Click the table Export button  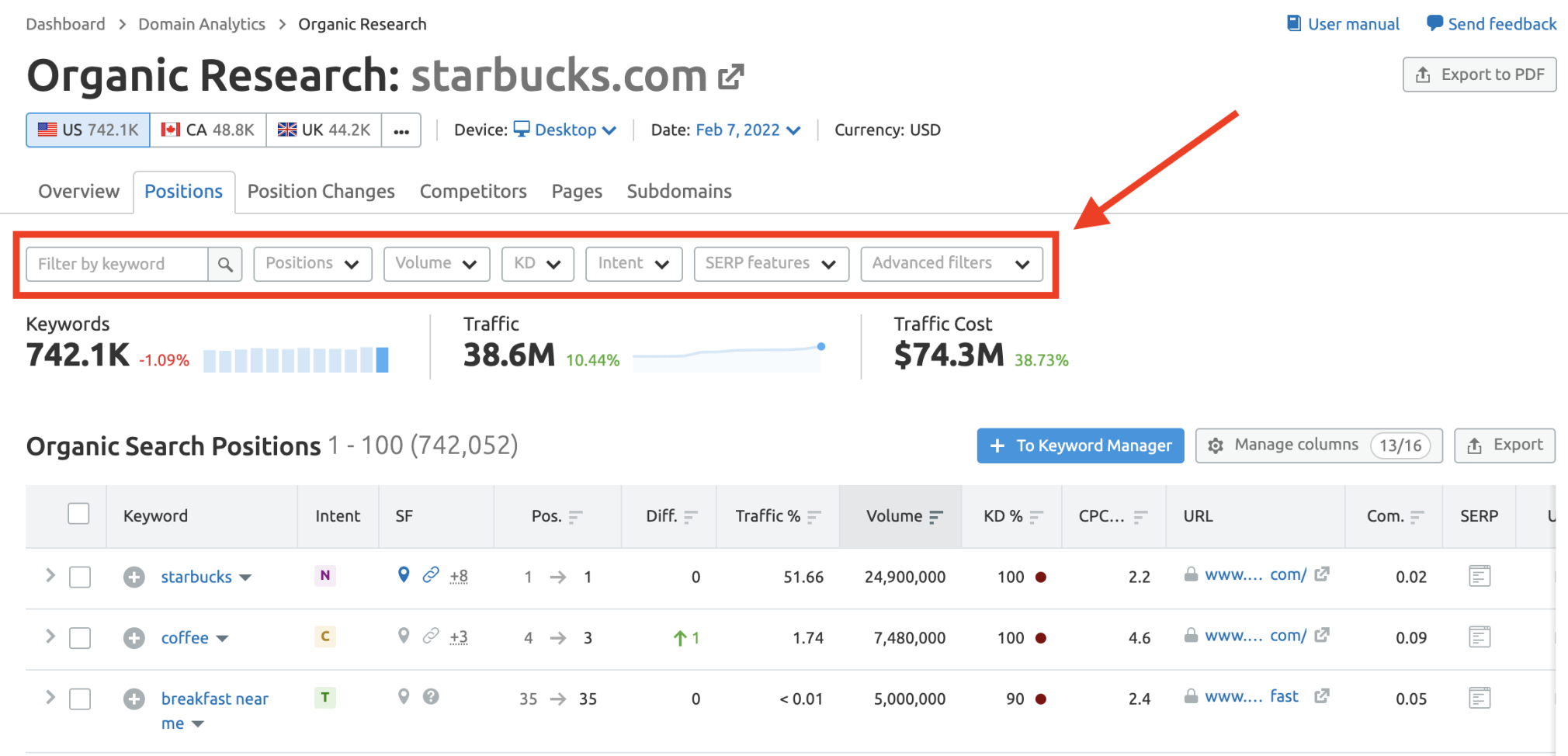pyautogui.click(x=1504, y=446)
